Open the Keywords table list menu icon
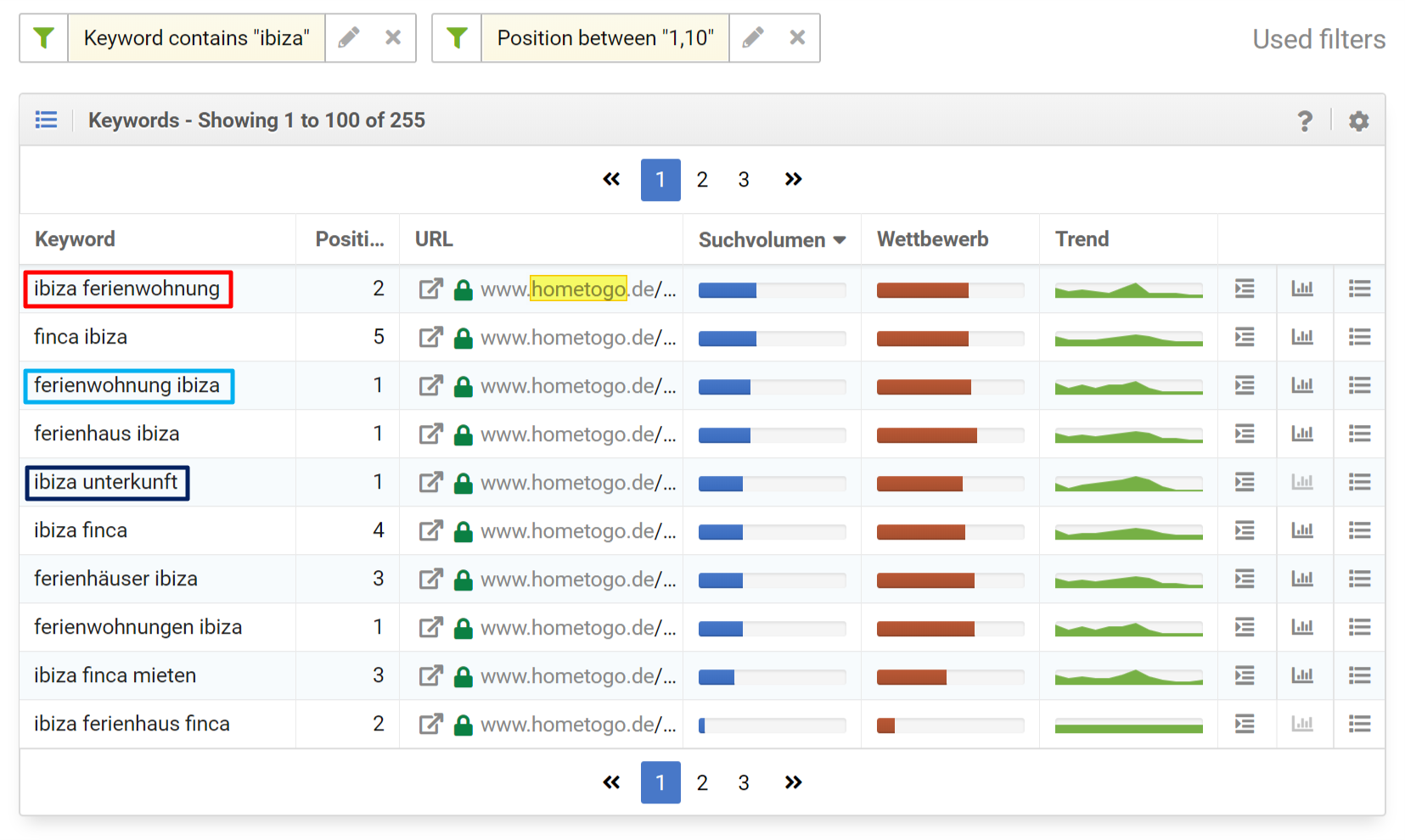 [47, 120]
